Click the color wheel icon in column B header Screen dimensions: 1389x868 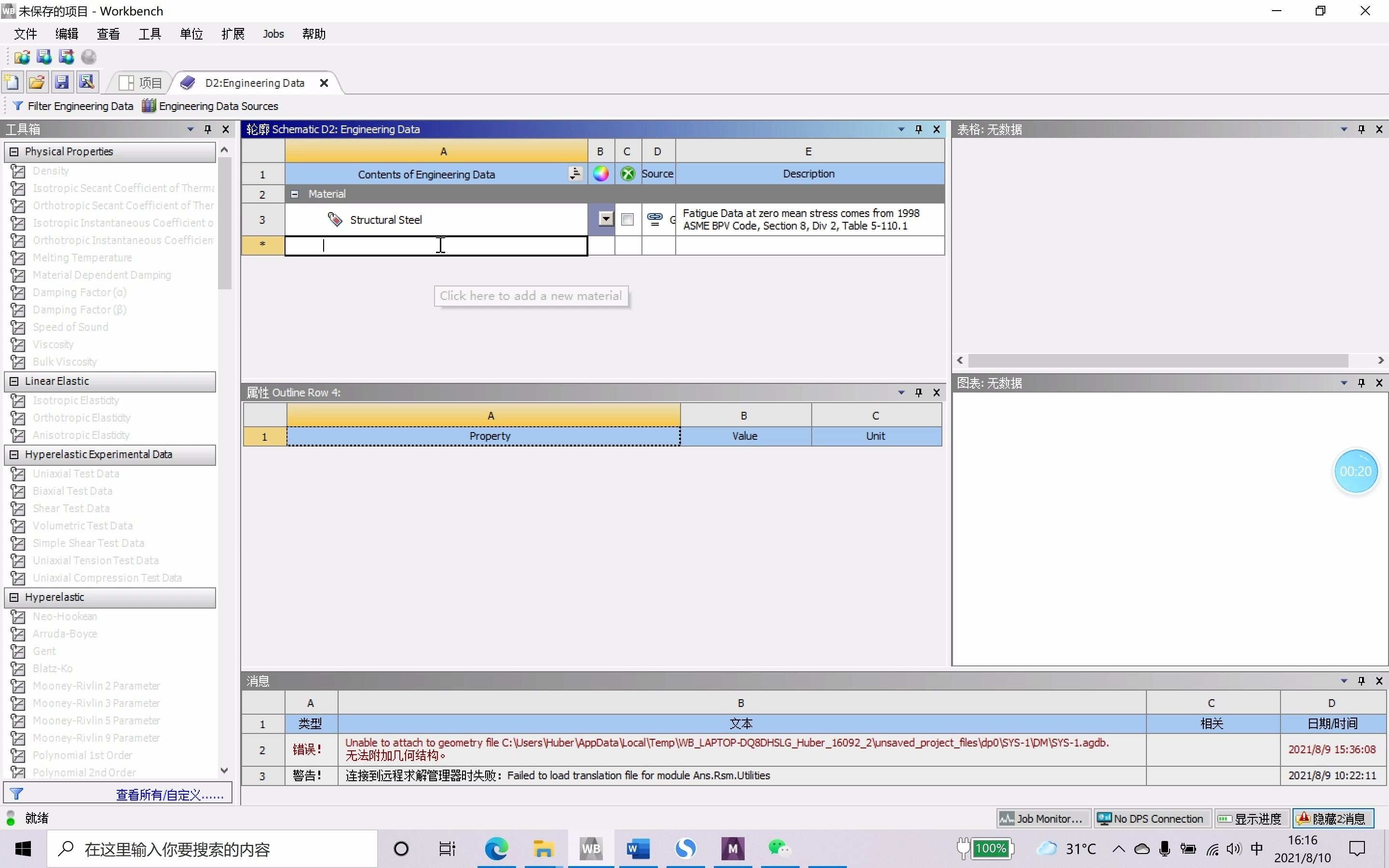600,174
